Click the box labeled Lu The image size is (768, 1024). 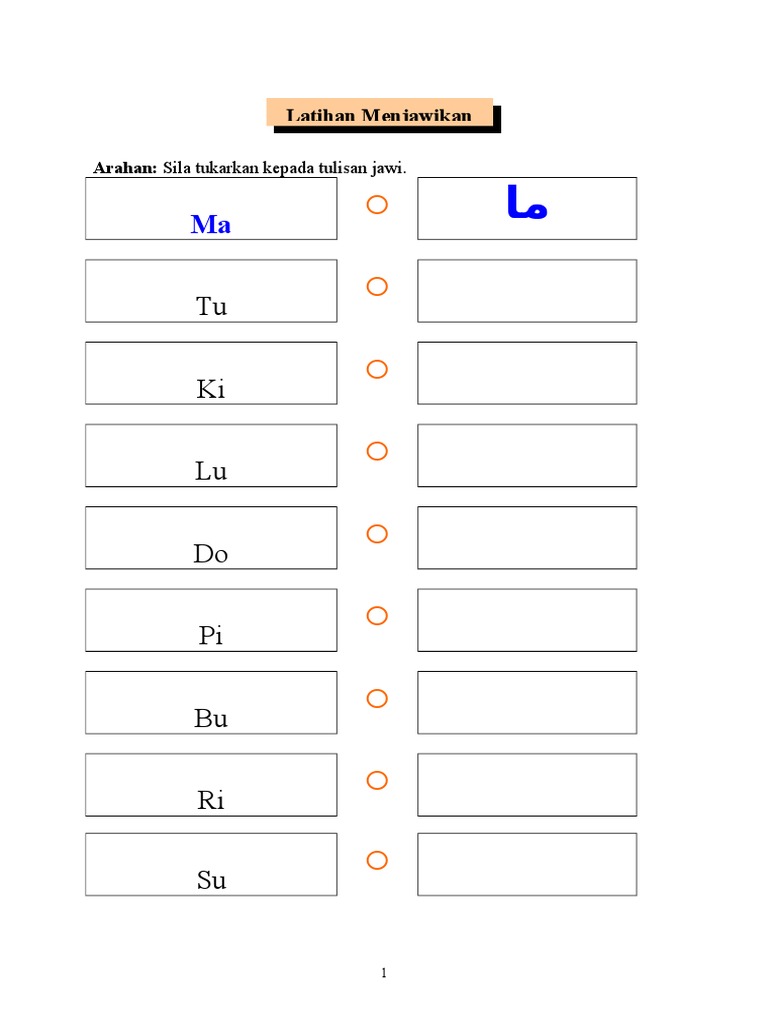pos(211,456)
